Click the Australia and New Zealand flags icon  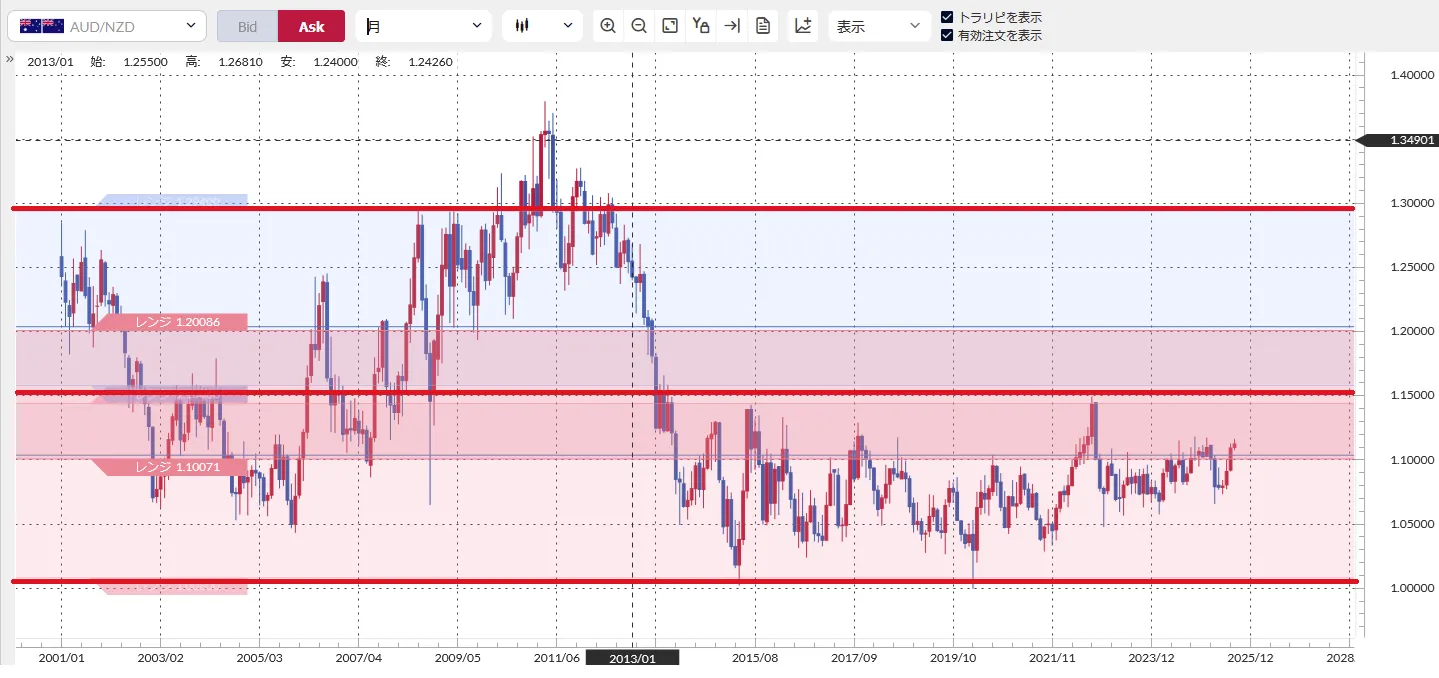[41, 26]
